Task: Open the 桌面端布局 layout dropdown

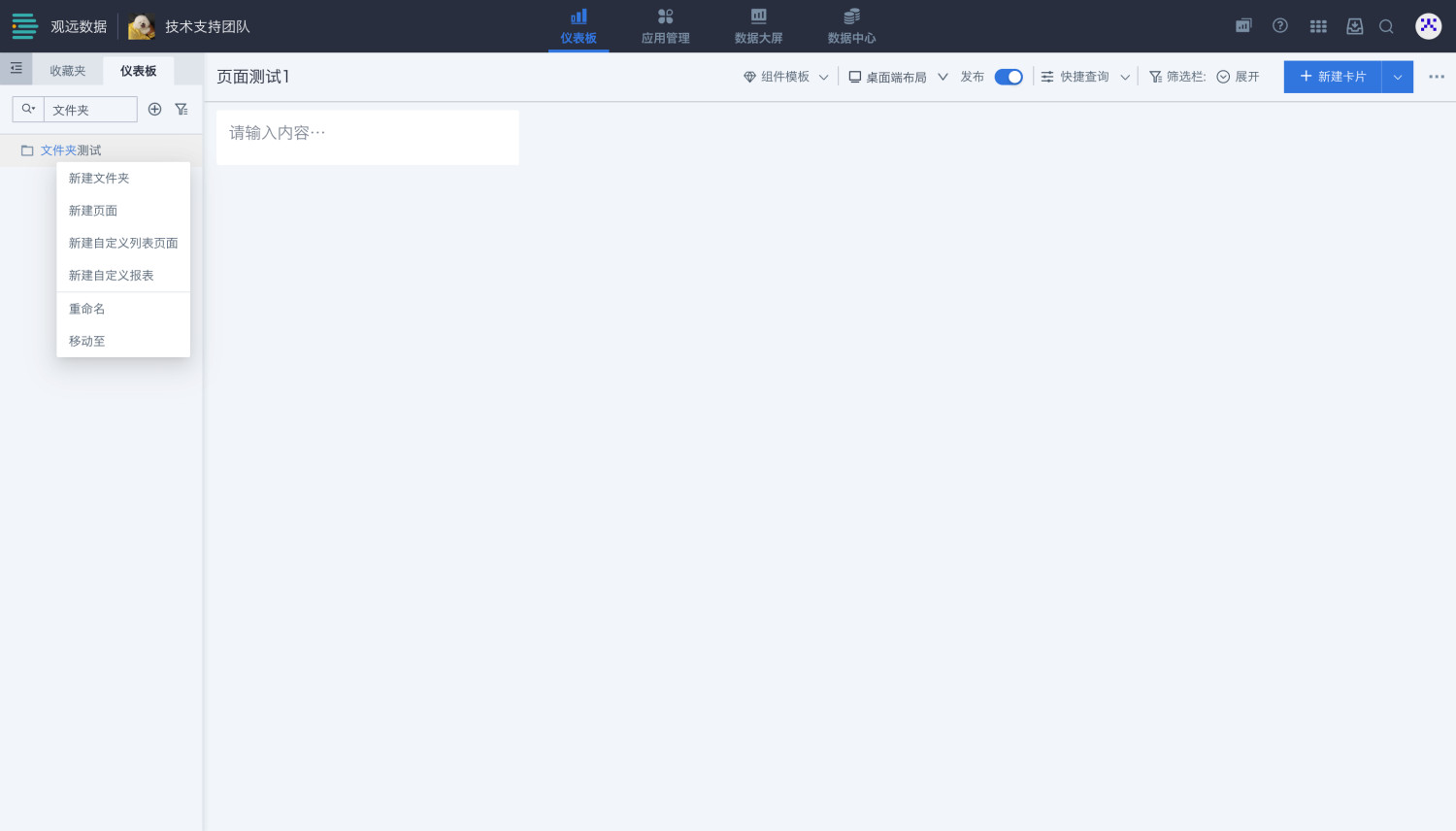Action: click(898, 77)
